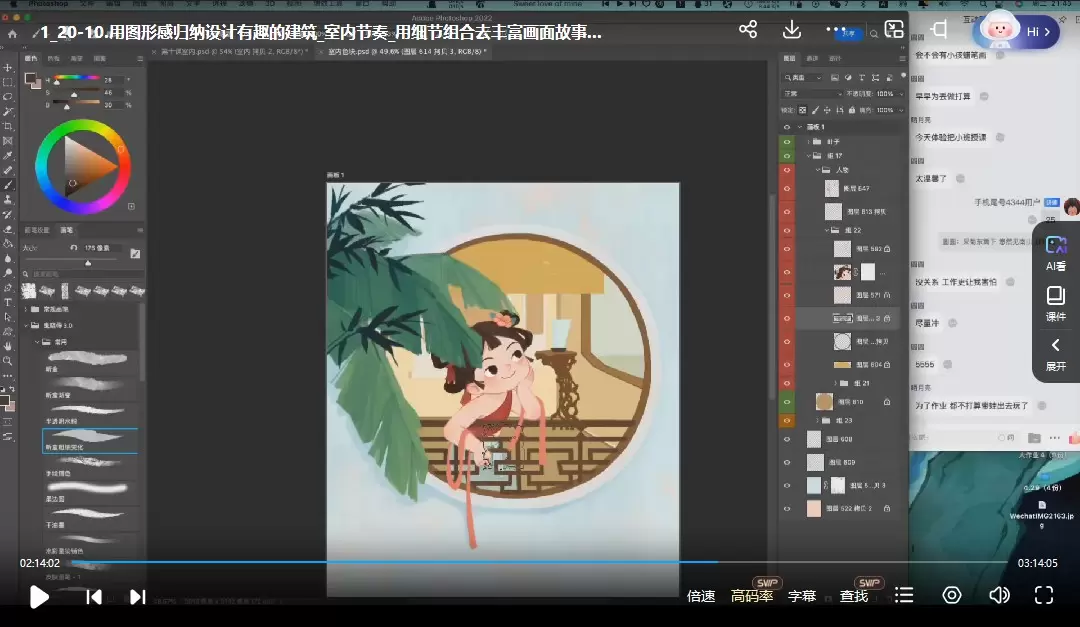The image size is (1080, 627).
Task: Switch to the 图层 layers tab
Action: (789, 59)
